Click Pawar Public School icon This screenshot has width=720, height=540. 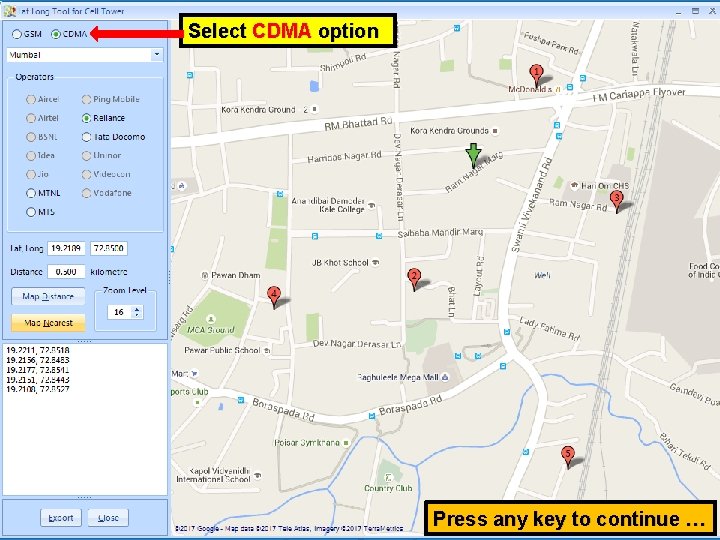[x=267, y=350]
